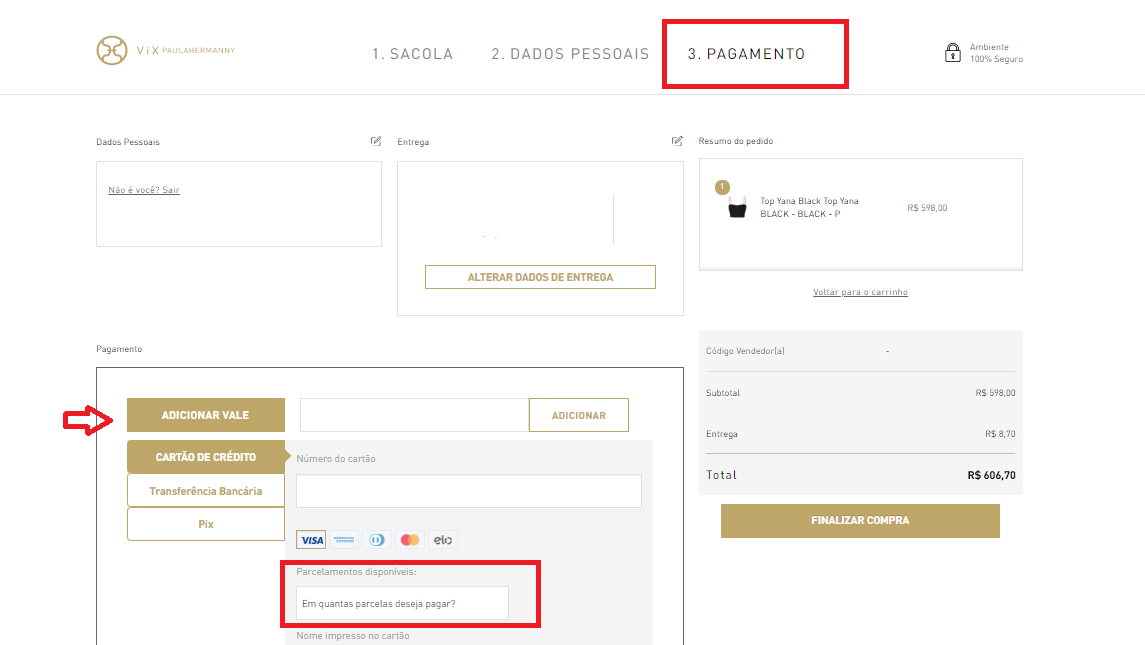
Task: Select the American Express card icon
Action: [344, 540]
